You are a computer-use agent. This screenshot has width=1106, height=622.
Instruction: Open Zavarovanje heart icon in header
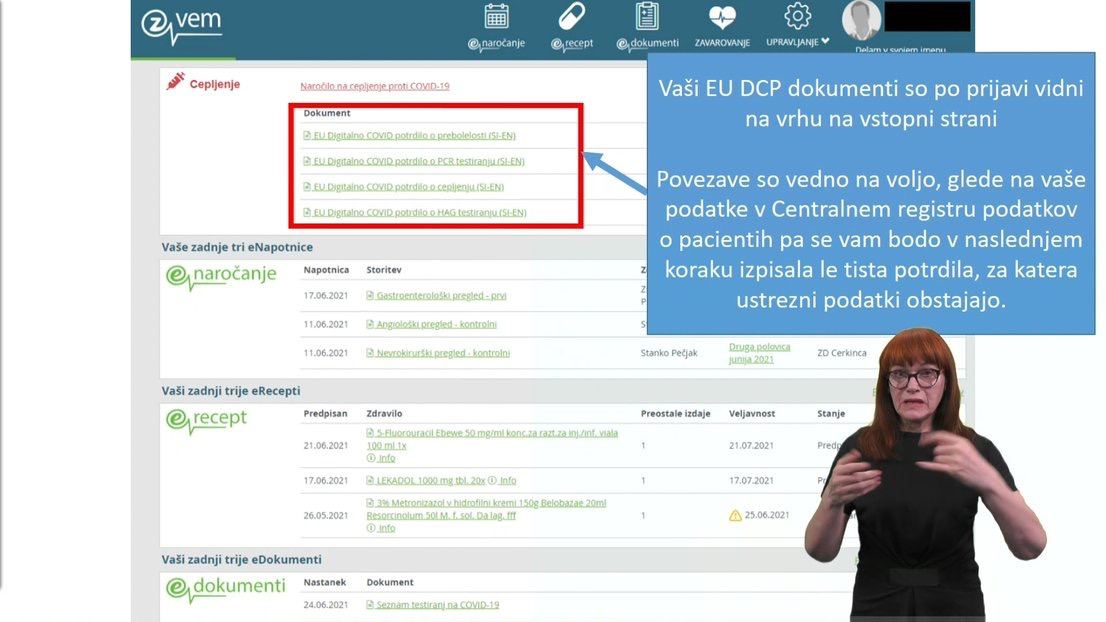(x=722, y=17)
